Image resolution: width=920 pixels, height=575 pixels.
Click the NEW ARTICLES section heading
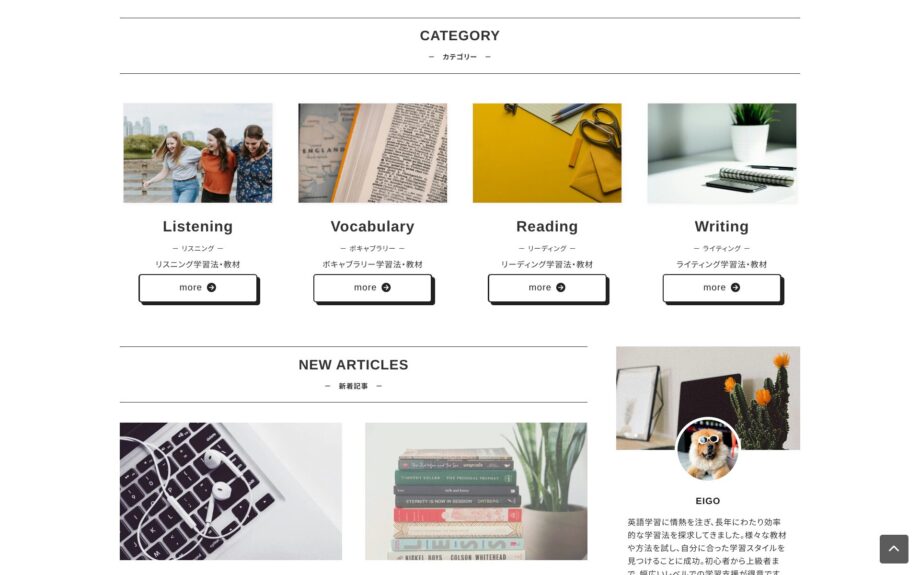point(353,365)
